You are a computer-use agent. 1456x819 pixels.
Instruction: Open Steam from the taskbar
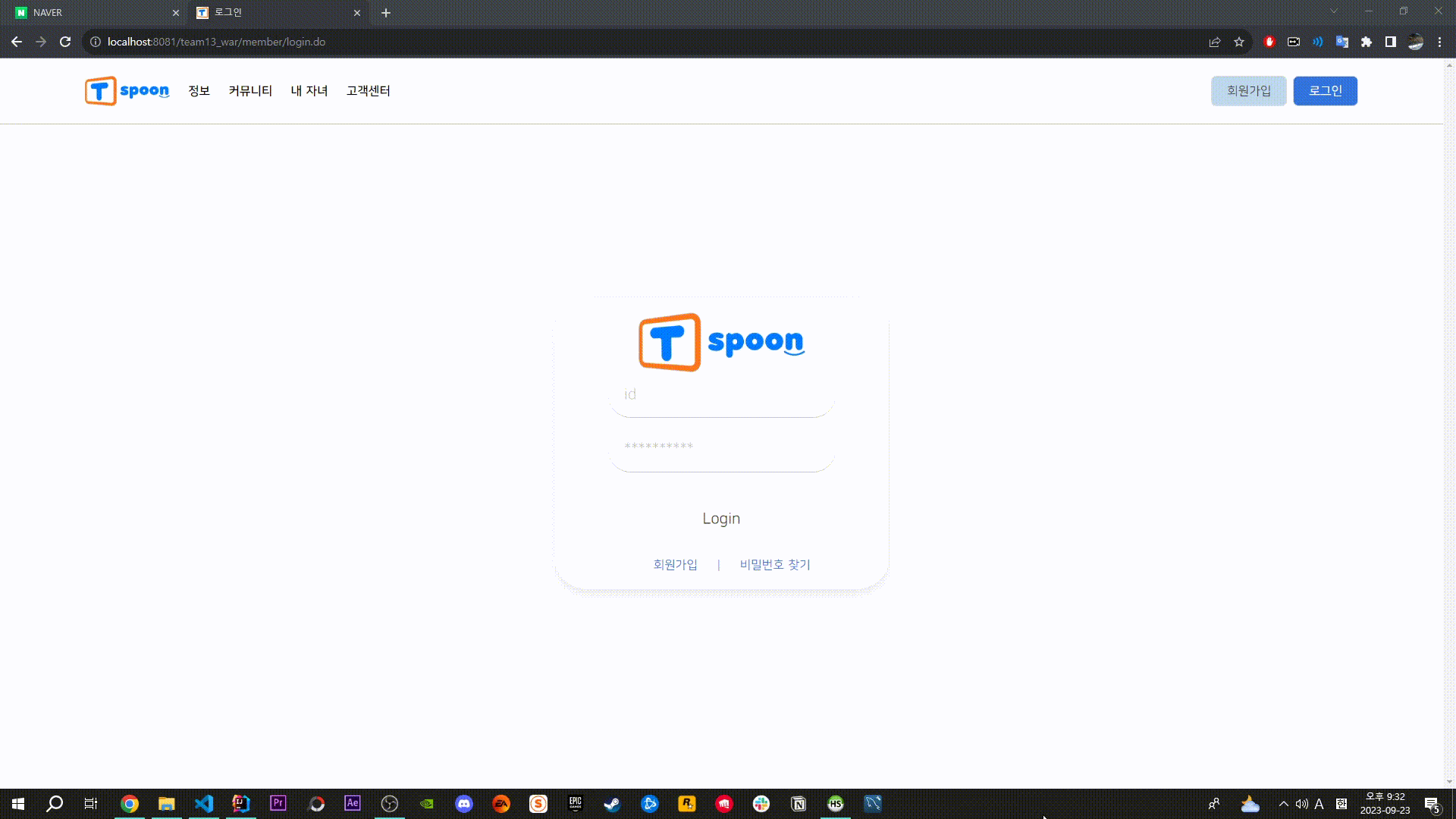coord(612,804)
